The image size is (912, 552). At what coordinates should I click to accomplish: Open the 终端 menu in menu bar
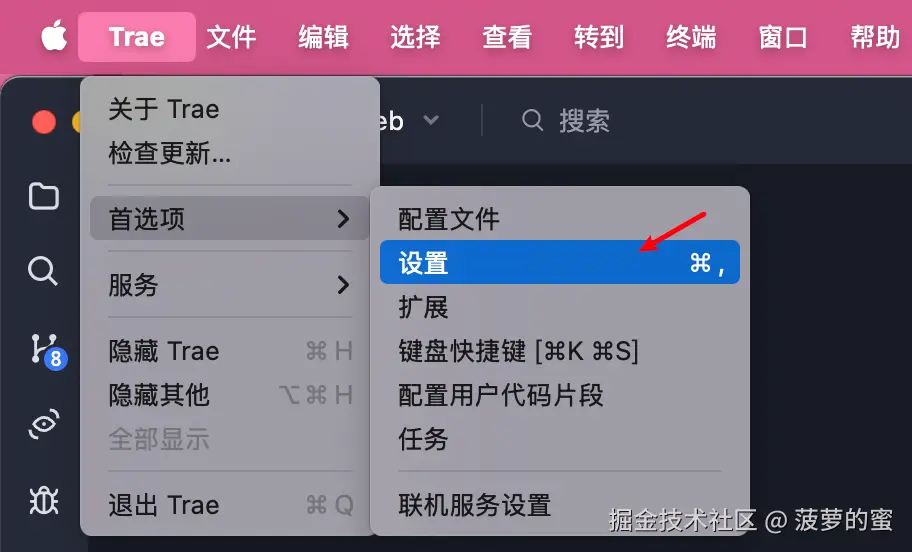click(691, 37)
